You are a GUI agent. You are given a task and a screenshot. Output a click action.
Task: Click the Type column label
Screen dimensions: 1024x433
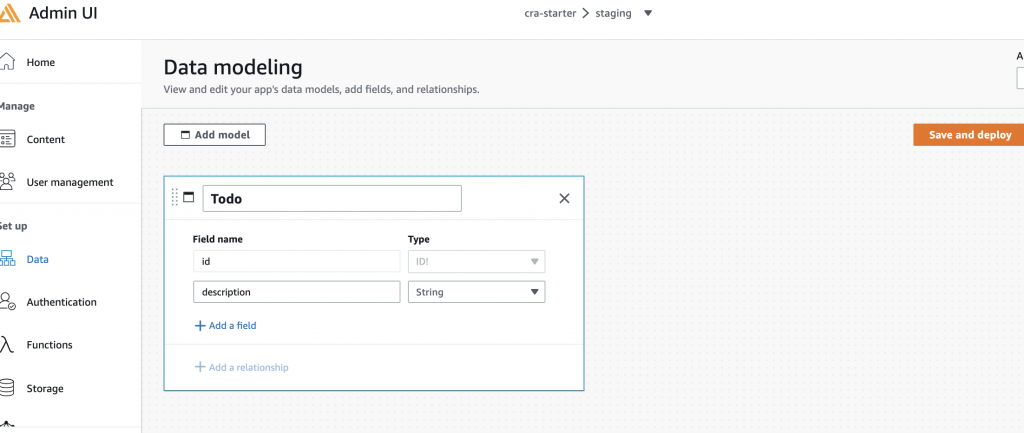click(x=419, y=239)
